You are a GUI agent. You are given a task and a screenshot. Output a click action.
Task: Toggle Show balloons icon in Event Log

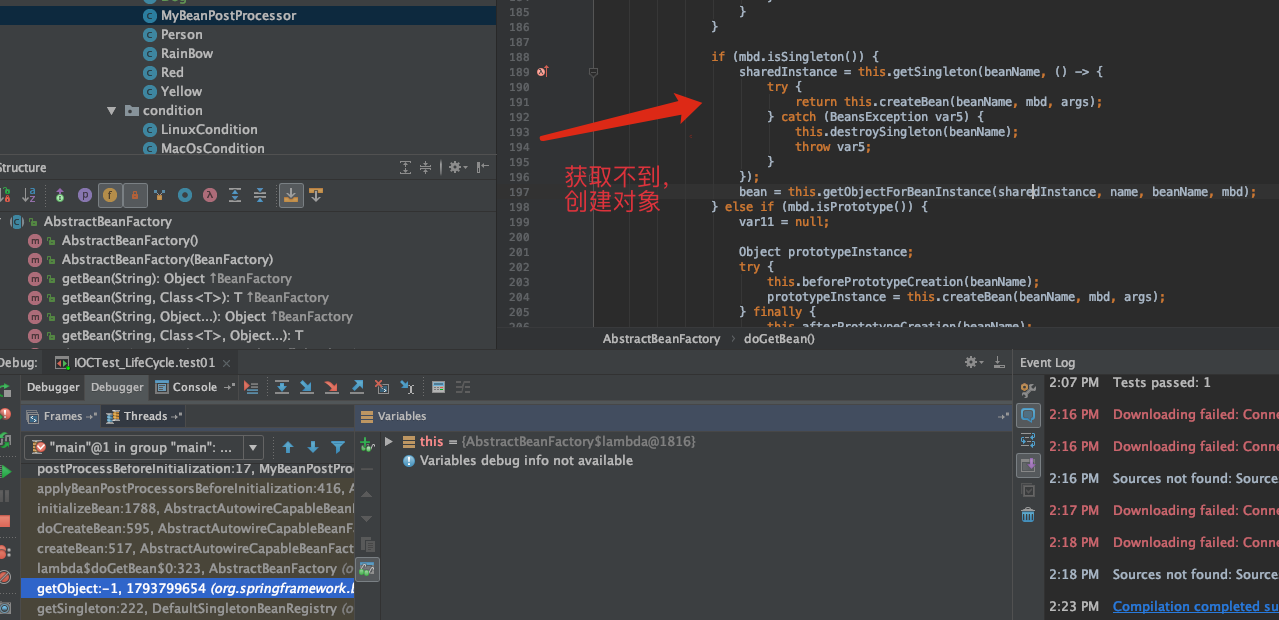[1028, 414]
